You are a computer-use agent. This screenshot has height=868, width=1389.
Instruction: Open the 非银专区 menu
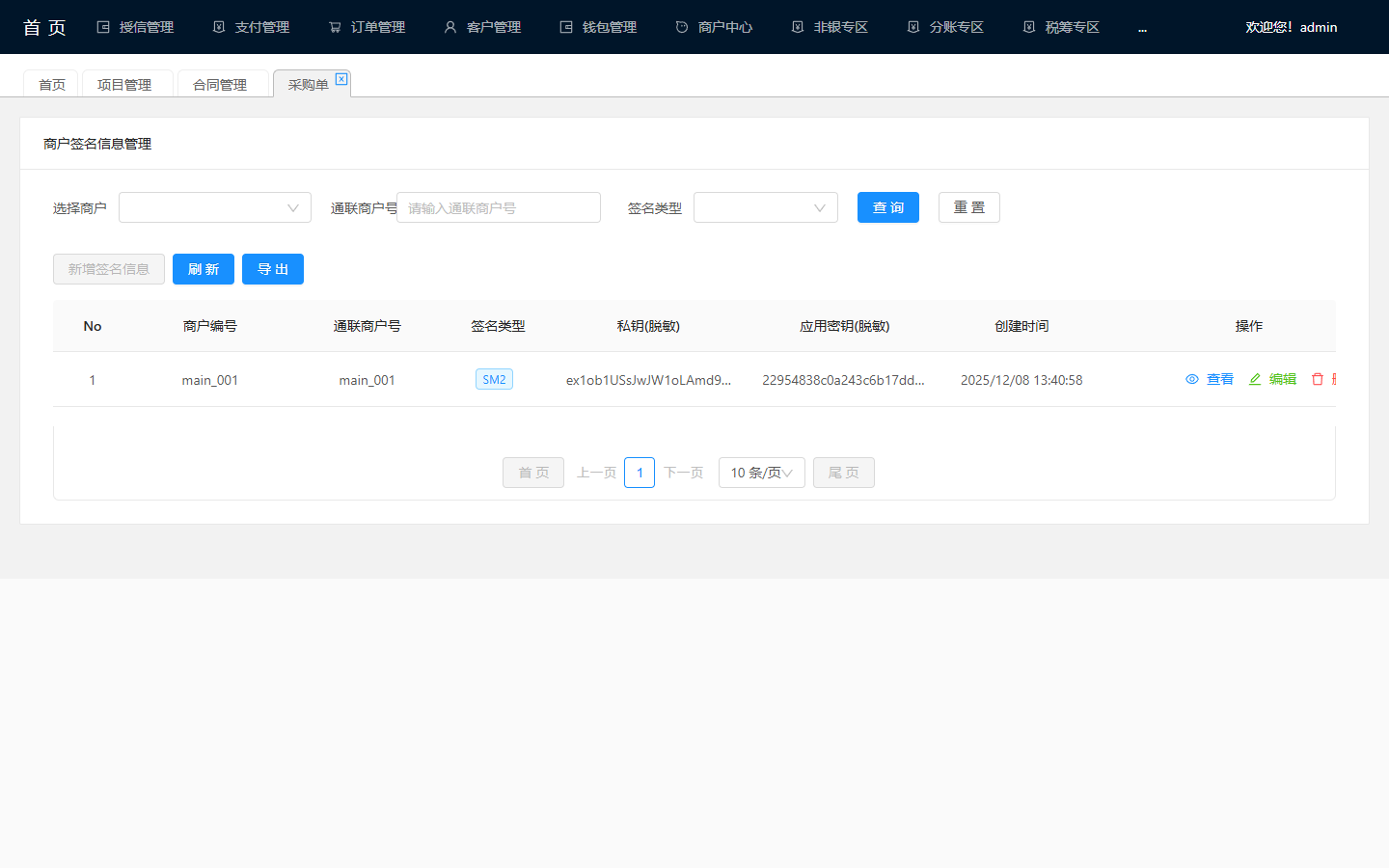pos(830,27)
